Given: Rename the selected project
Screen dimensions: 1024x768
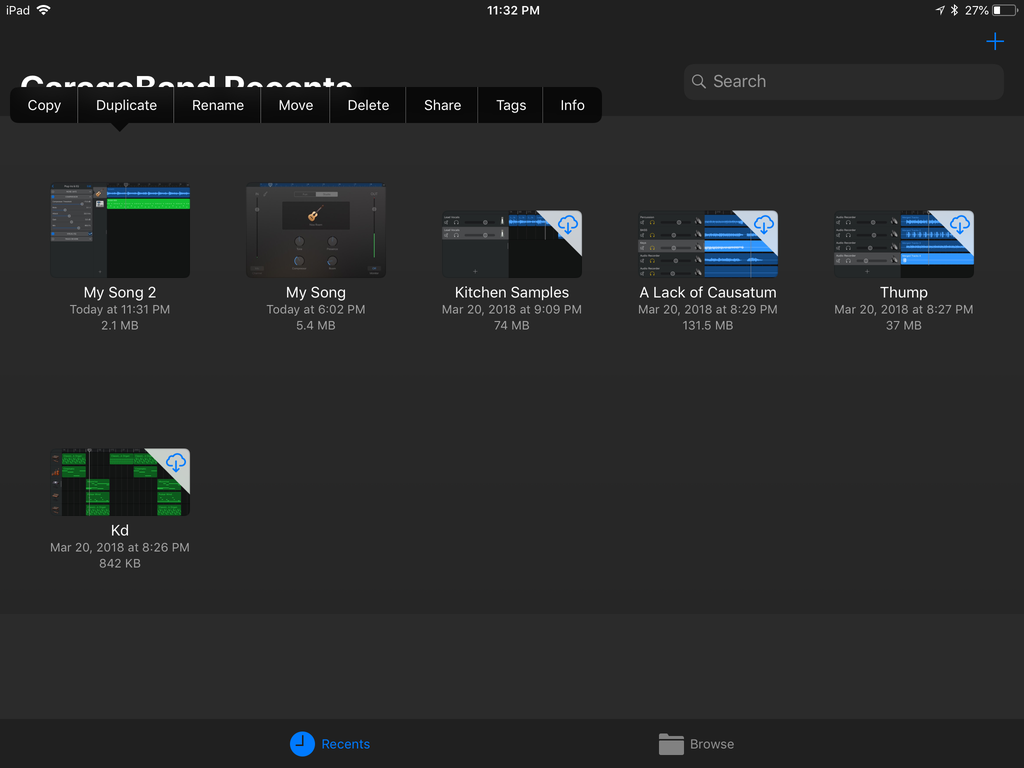Looking at the screenshot, I should point(217,104).
